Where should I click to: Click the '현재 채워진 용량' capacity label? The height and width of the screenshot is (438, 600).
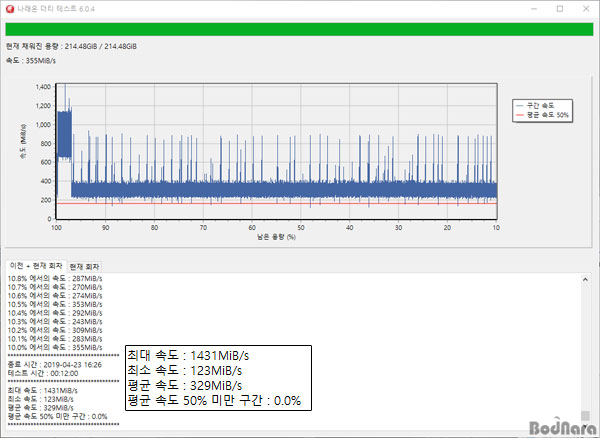[x=72, y=46]
